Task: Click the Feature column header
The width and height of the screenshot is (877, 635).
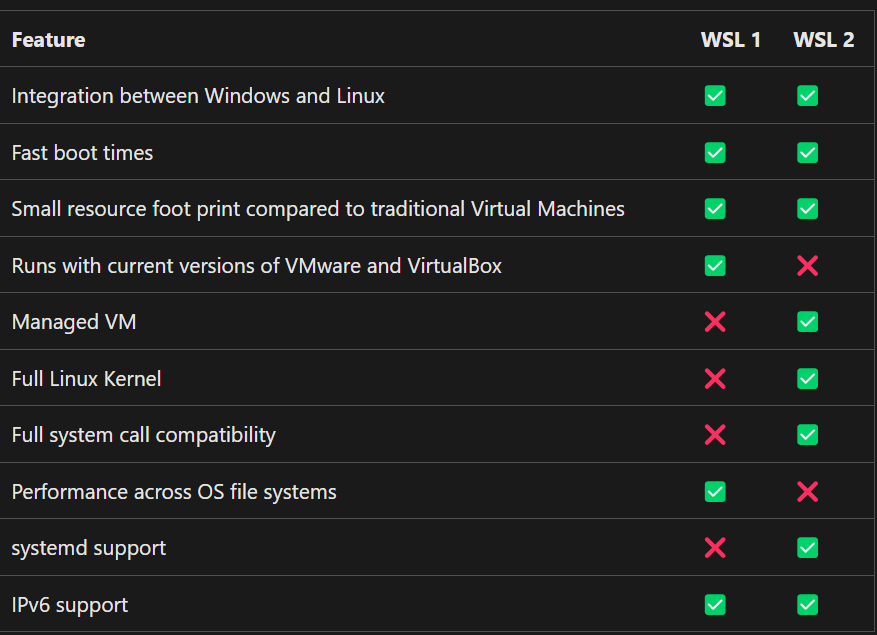Action: point(49,40)
